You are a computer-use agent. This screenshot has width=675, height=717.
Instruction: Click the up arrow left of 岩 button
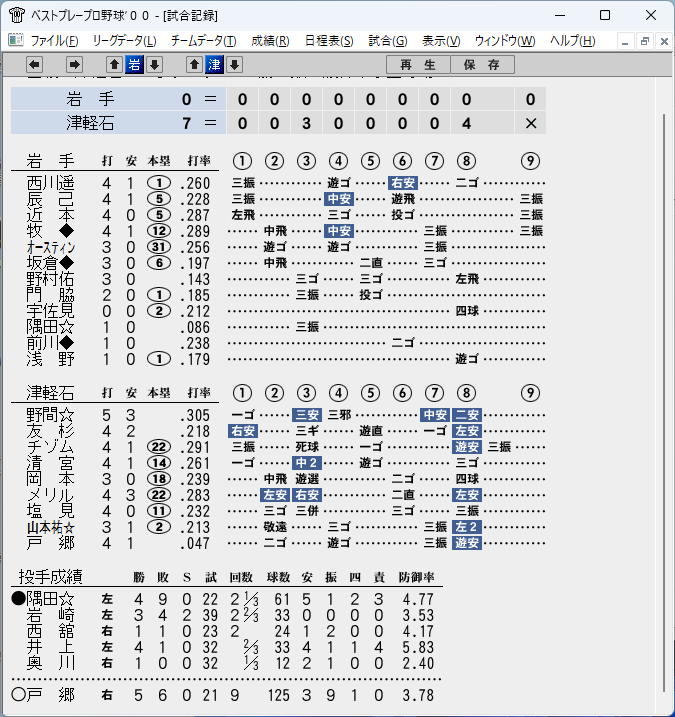tap(114, 64)
